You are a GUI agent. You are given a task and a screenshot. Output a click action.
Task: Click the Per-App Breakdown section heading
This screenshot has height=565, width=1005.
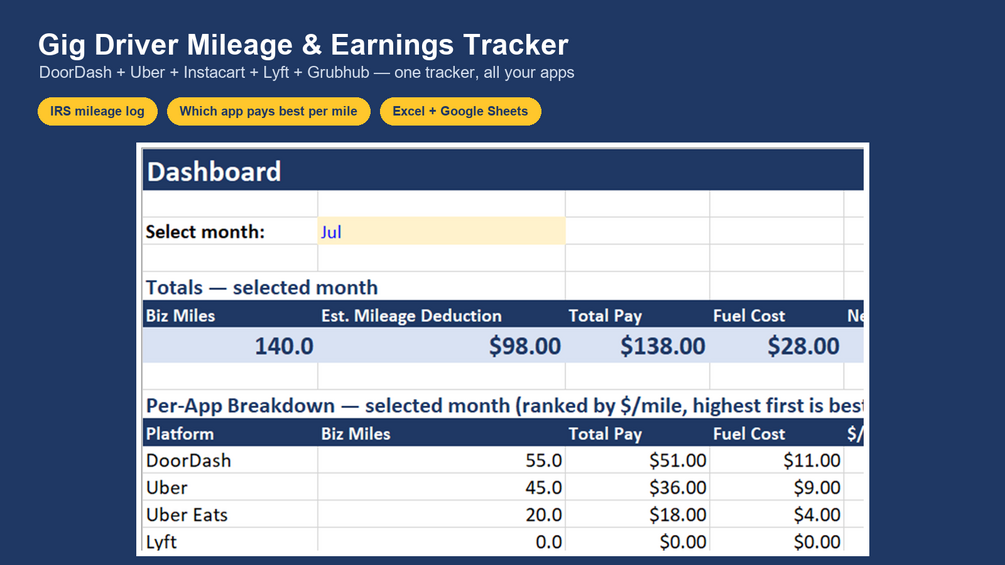point(504,405)
